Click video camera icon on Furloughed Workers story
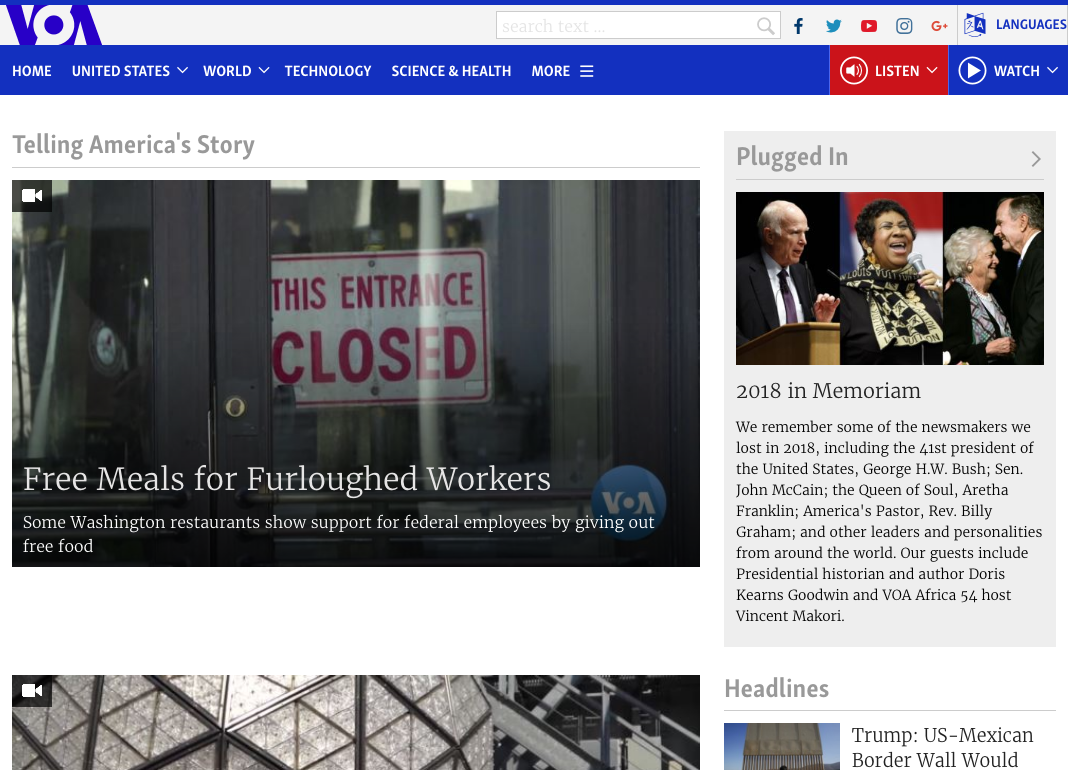The image size is (1068, 770). (32, 196)
